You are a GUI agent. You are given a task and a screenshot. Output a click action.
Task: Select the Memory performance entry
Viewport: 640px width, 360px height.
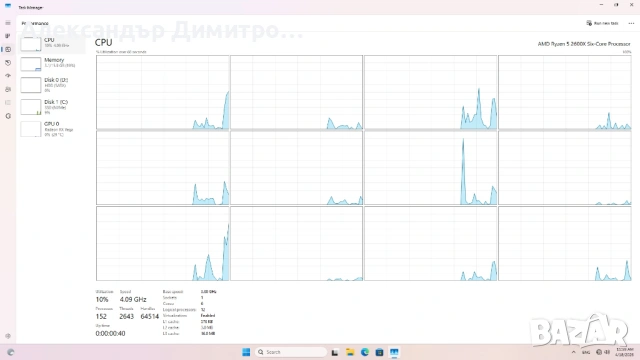[x=52, y=63]
